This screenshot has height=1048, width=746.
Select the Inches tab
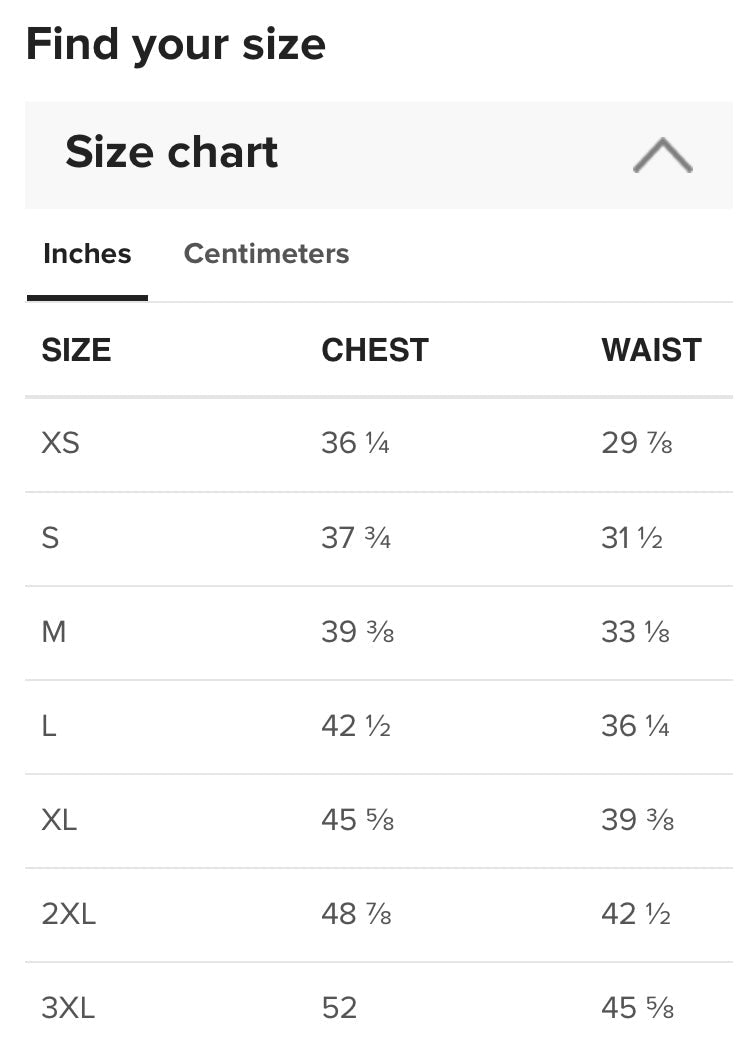point(87,254)
